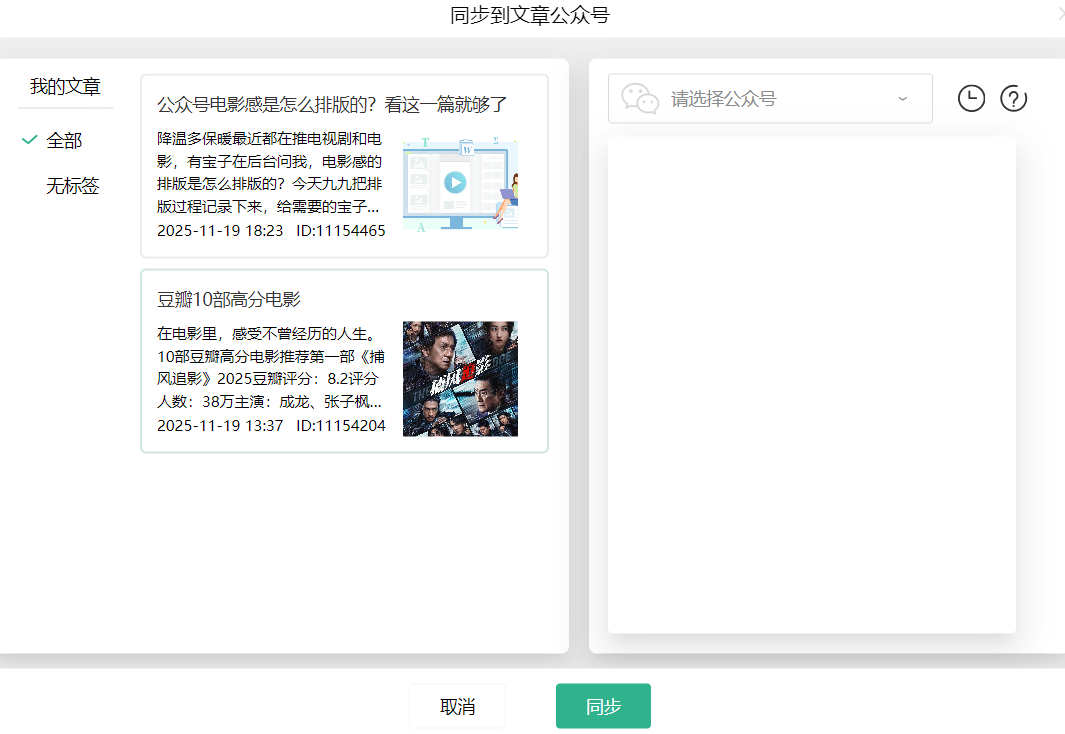1065x734 pixels.
Task: Expand the 请选择公众号 dropdown arrow
Action: point(902,98)
